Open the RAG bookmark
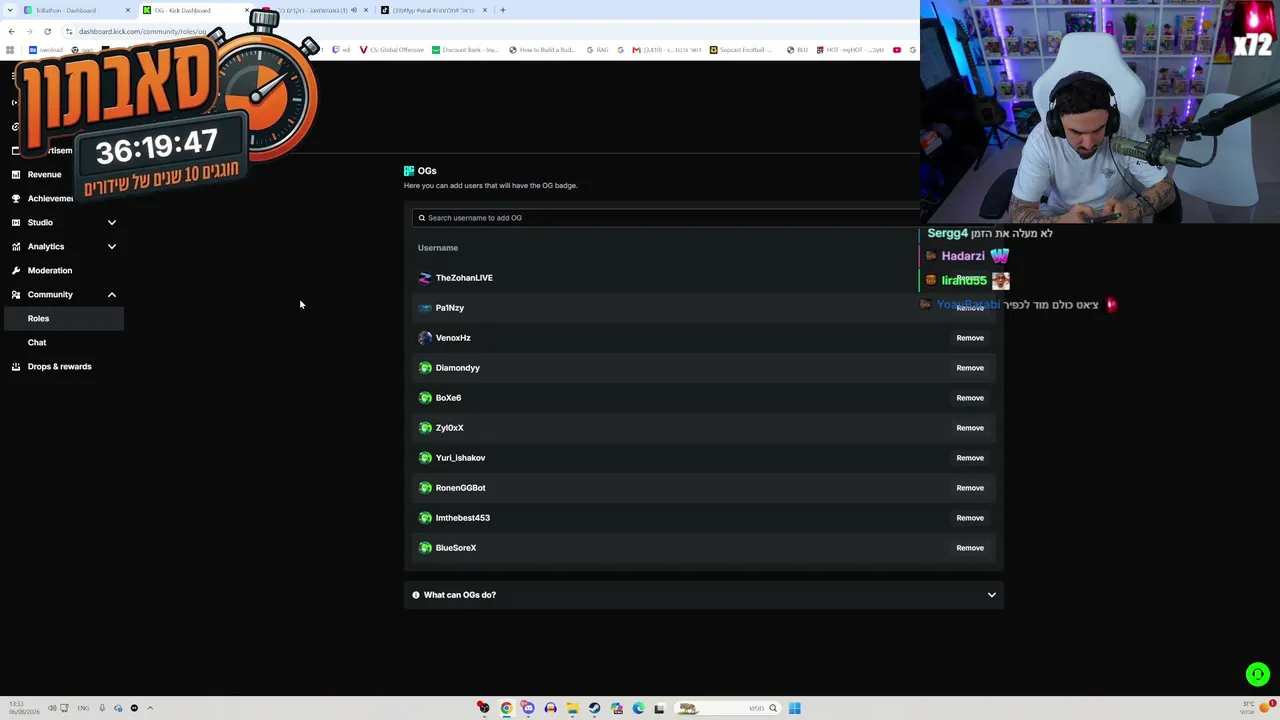This screenshot has width=1280, height=720. pyautogui.click(x=598, y=50)
